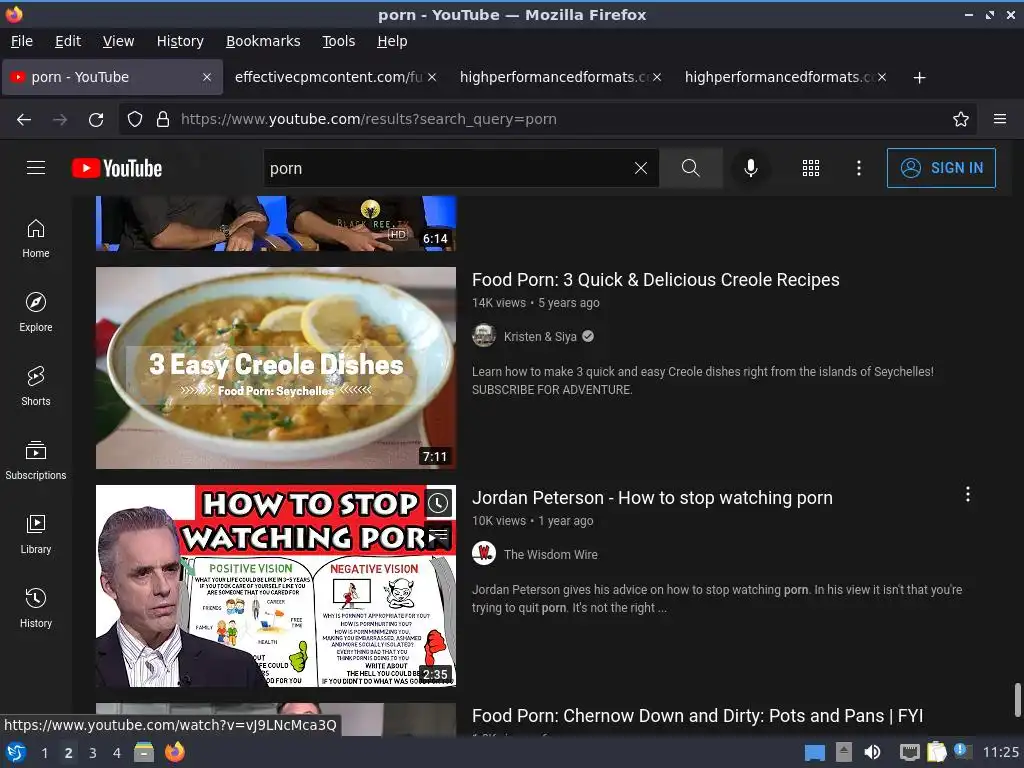Open a new tab with plus
This screenshot has width=1024, height=768.
tap(920, 78)
